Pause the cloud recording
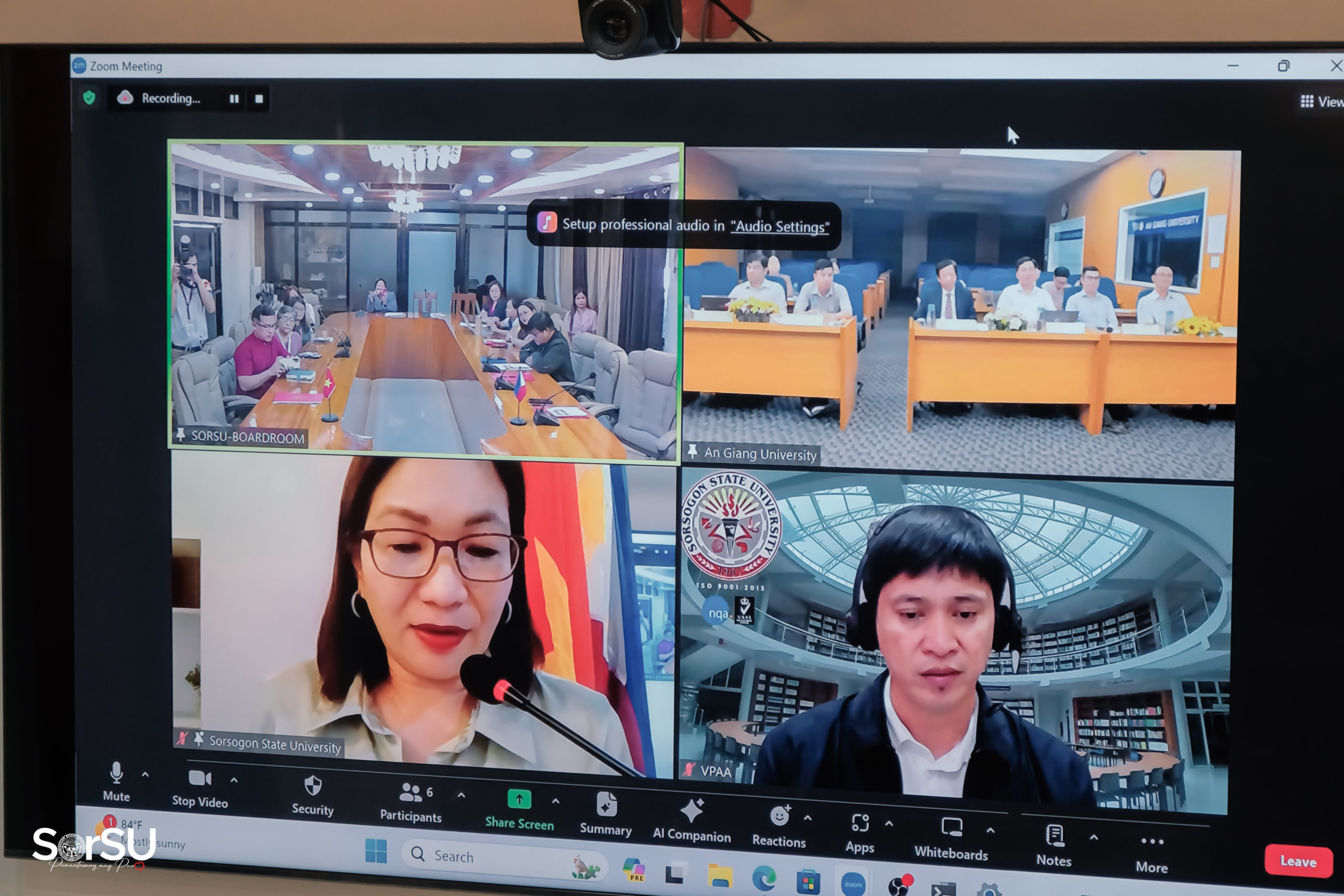This screenshot has height=896, width=1344. (x=234, y=99)
